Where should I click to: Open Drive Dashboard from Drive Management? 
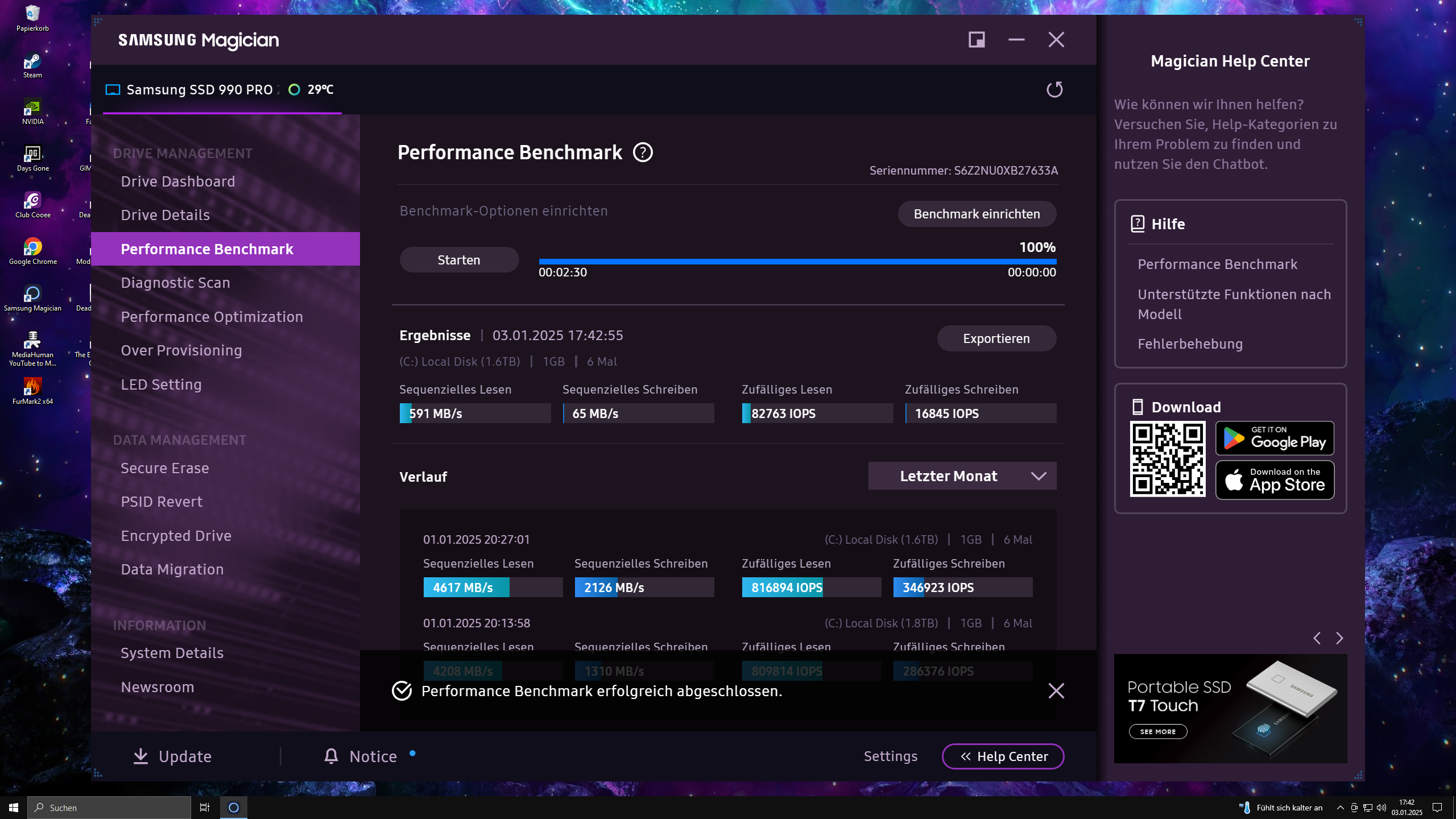178,181
